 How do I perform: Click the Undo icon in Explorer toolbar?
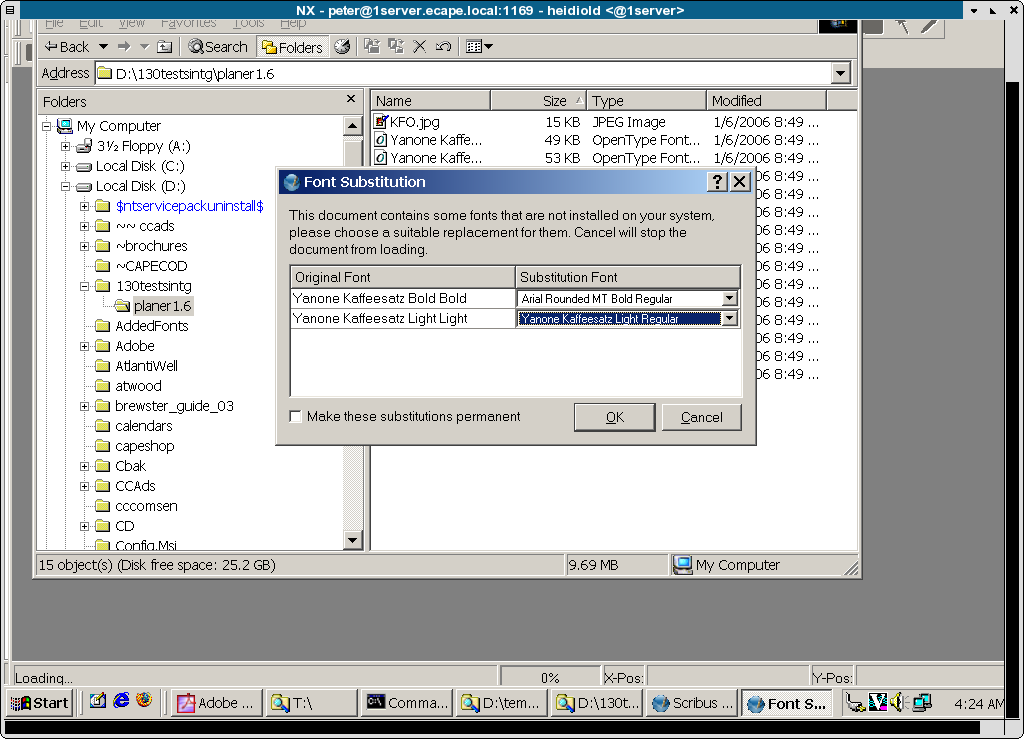[x=443, y=47]
